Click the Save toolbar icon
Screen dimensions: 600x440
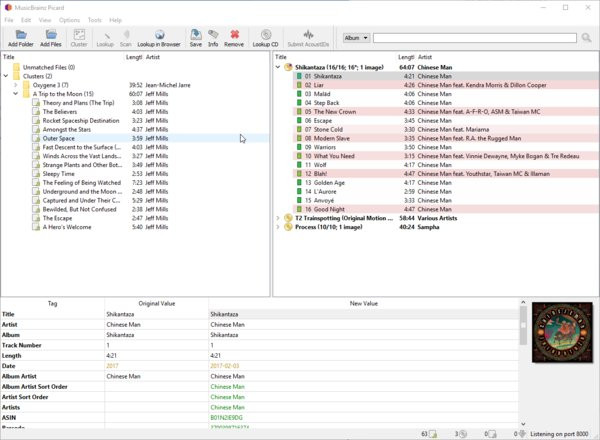[x=196, y=34]
